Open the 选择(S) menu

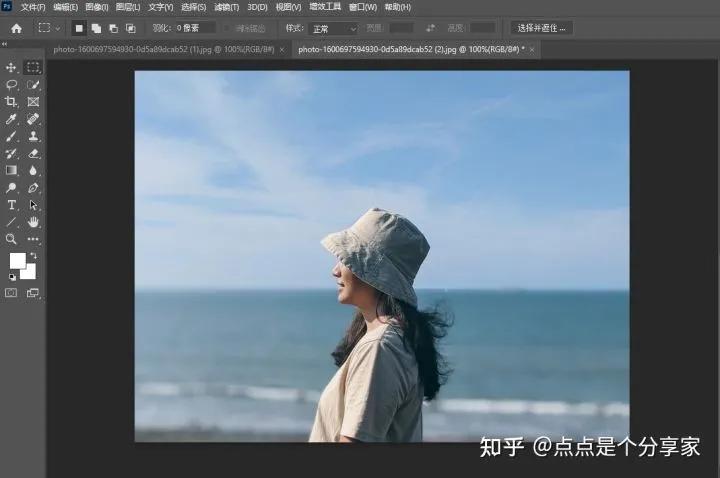[193, 7]
